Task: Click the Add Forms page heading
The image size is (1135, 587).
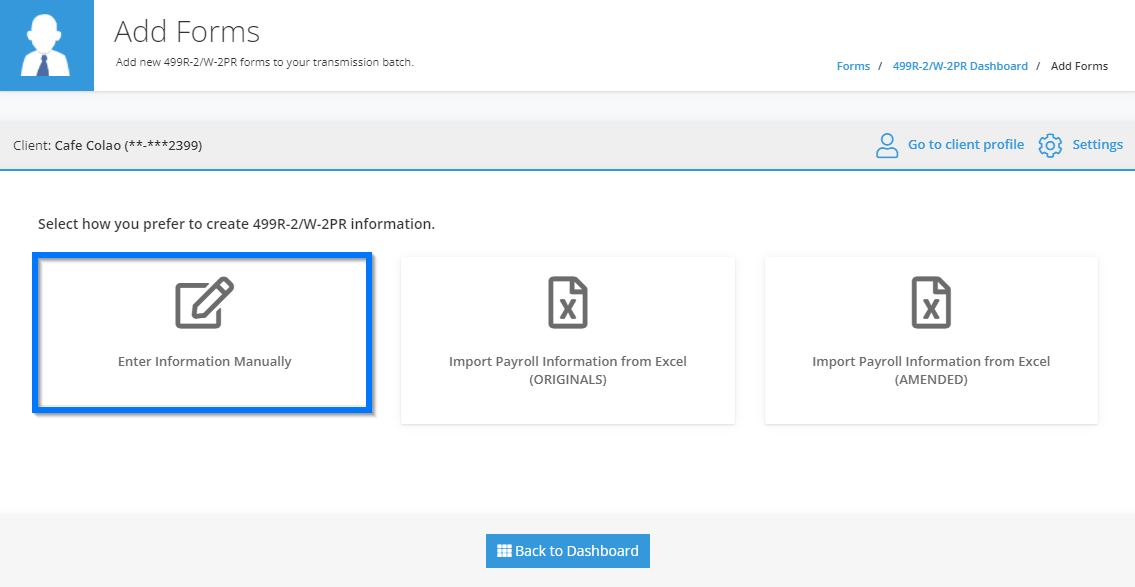Action: [187, 32]
